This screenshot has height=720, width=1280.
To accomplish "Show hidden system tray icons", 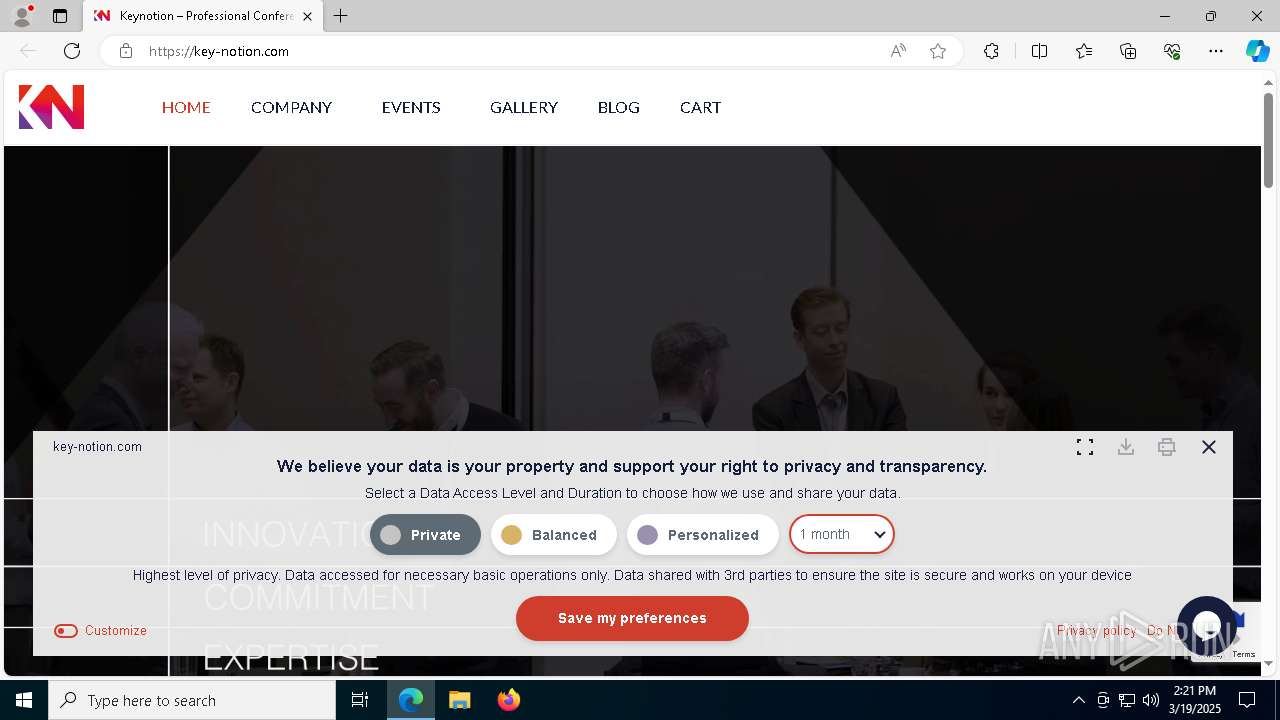I will (x=1078, y=700).
